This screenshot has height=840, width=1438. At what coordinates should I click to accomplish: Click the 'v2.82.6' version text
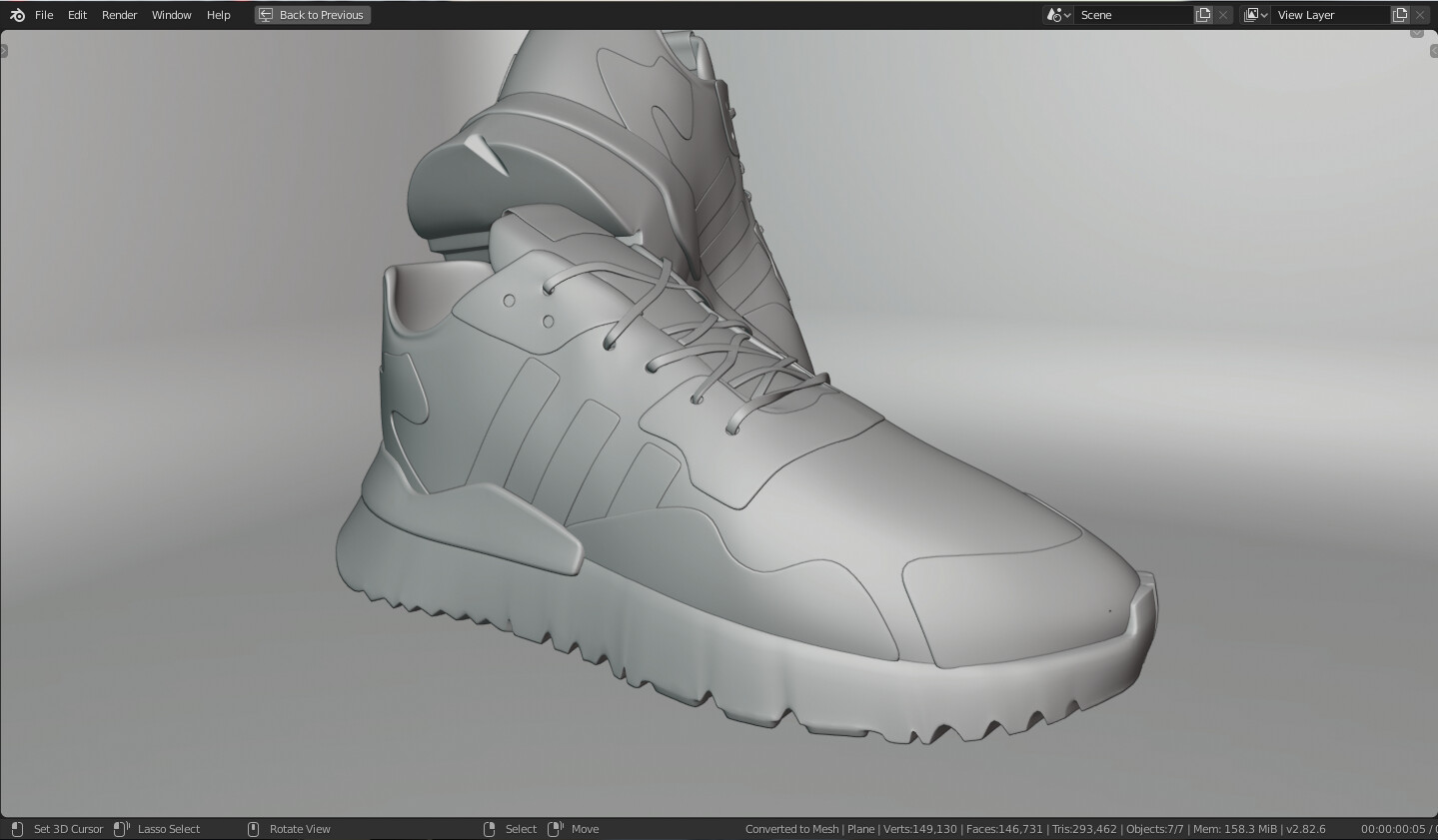1306,829
